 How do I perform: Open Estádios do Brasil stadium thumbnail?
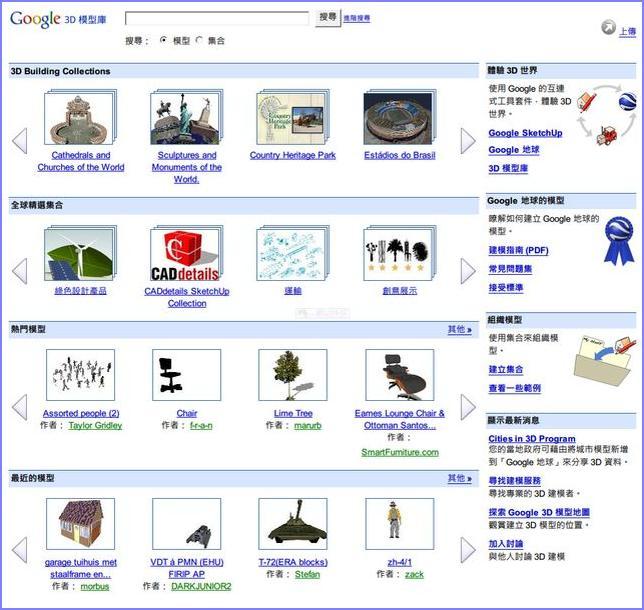400,117
